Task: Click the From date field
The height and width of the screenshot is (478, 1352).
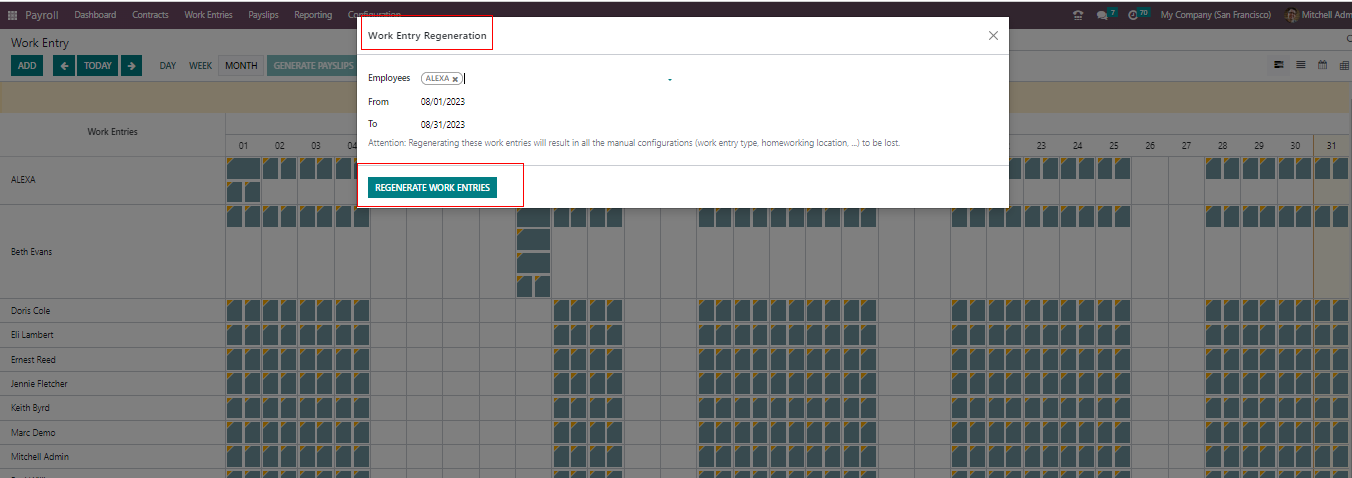Action: click(443, 102)
